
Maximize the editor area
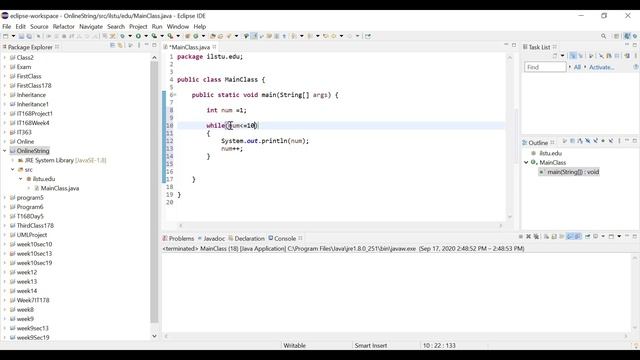[x=514, y=45]
